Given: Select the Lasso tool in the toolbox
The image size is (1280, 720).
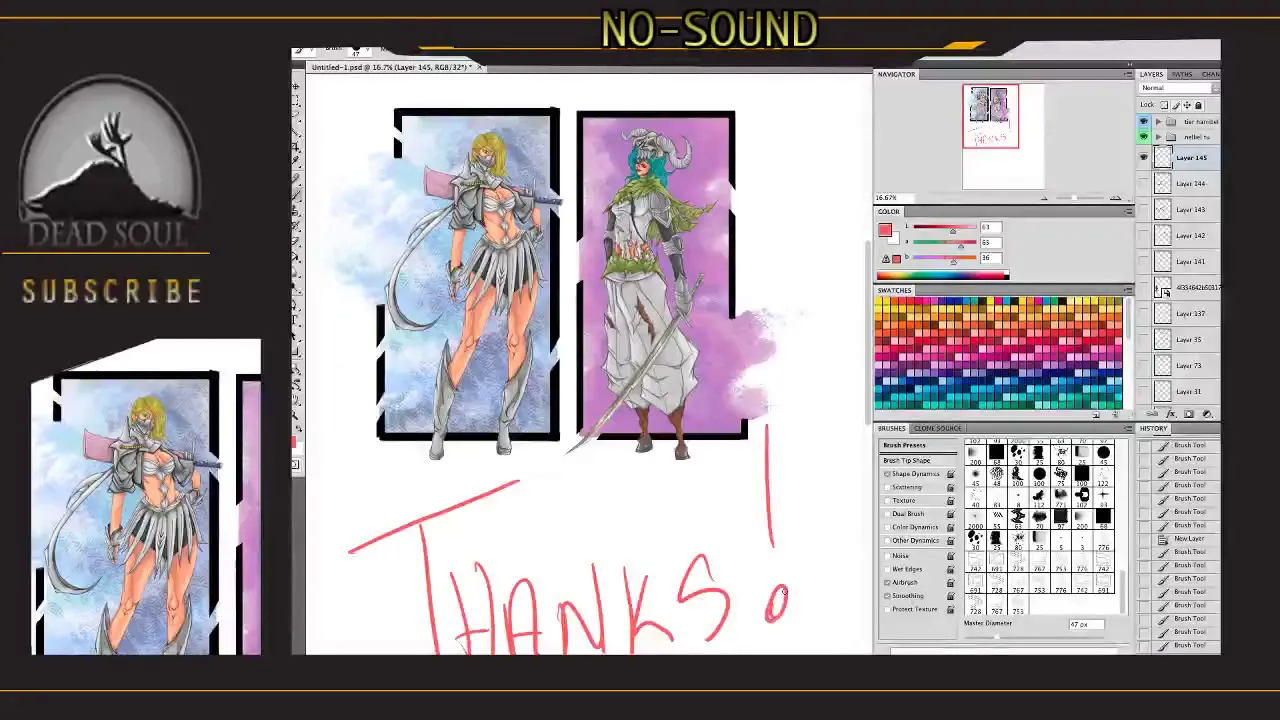Looking at the screenshot, I should coord(297,115).
